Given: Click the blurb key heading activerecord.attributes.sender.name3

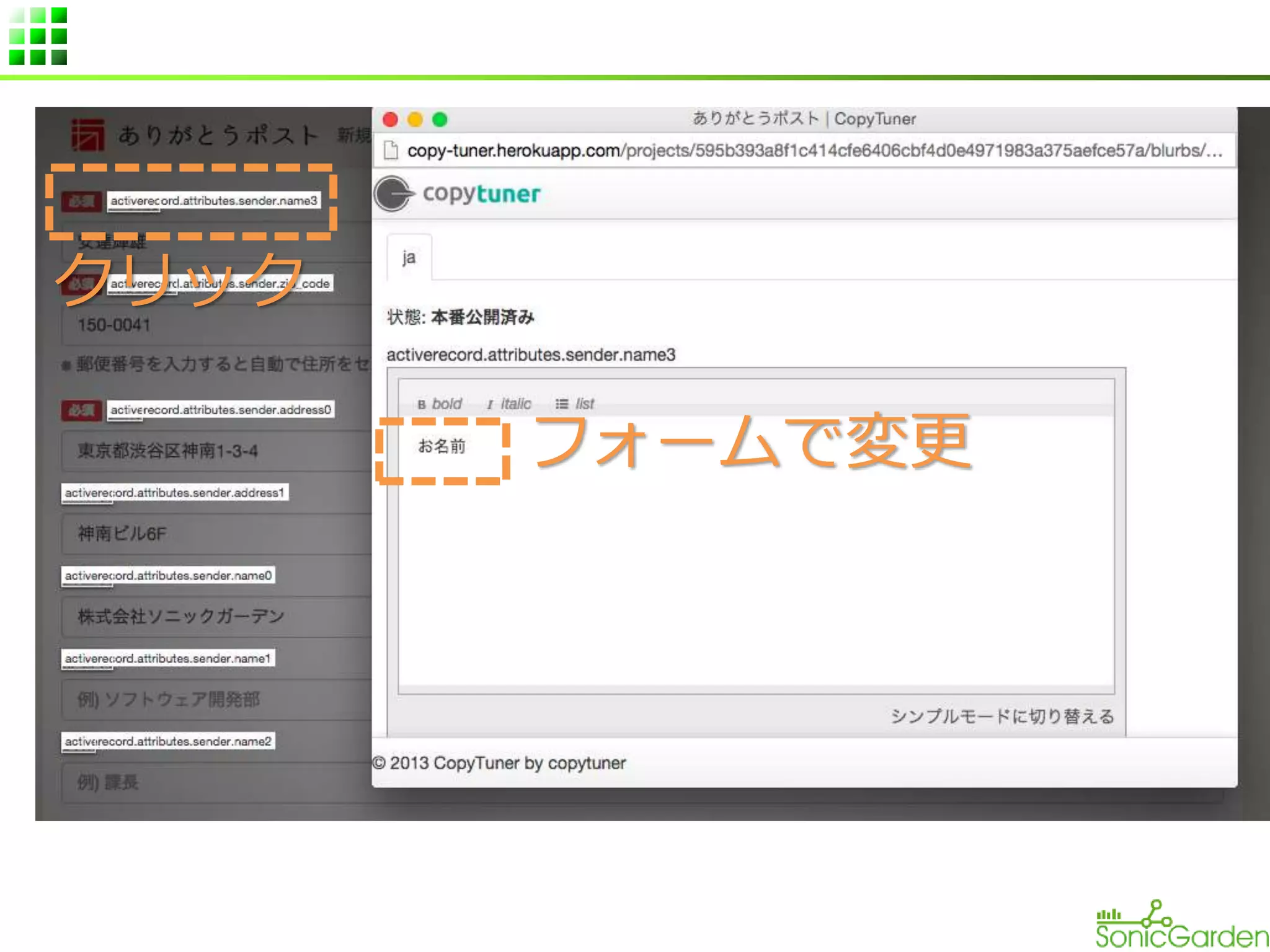Looking at the screenshot, I should [531, 355].
